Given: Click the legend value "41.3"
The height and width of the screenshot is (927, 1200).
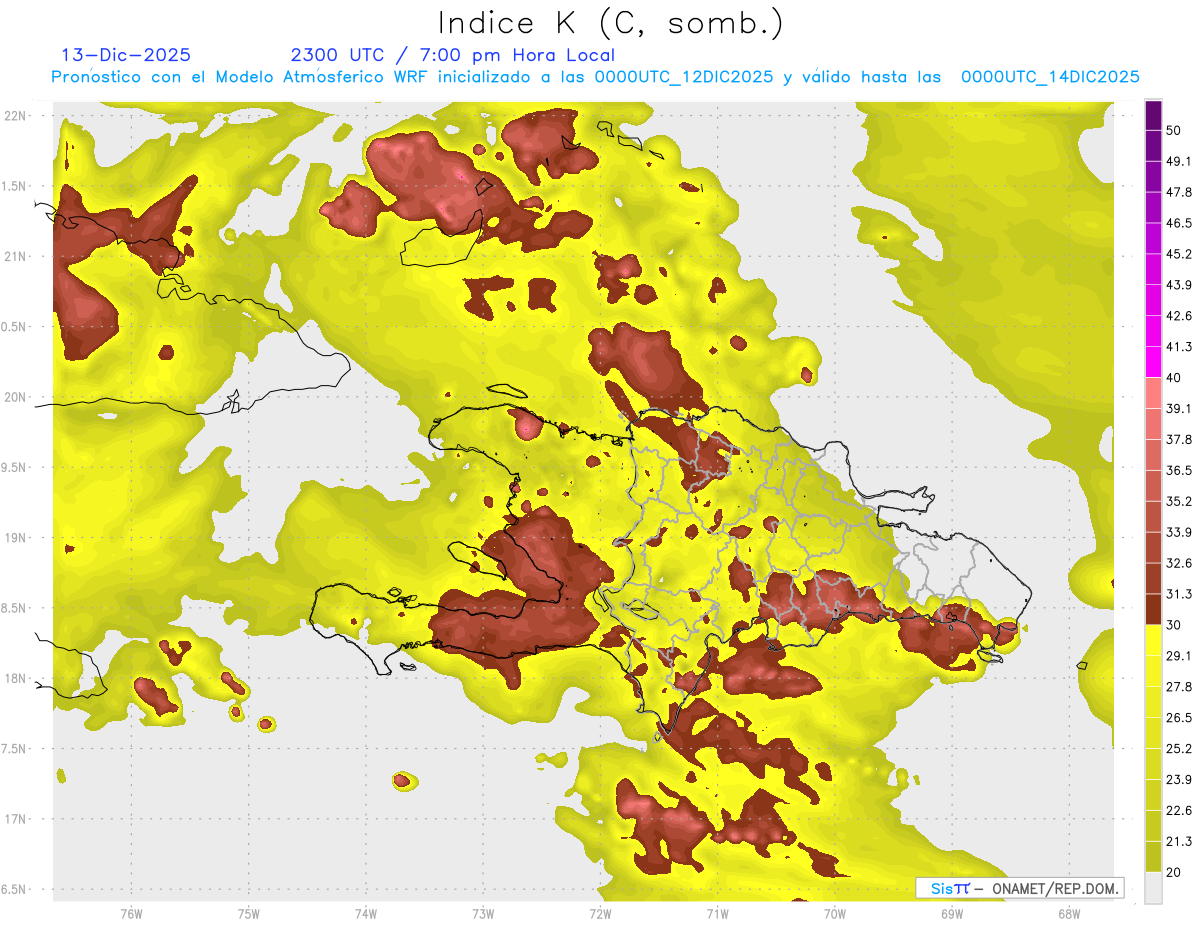Looking at the screenshot, I should pyautogui.click(x=1179, y=347).
